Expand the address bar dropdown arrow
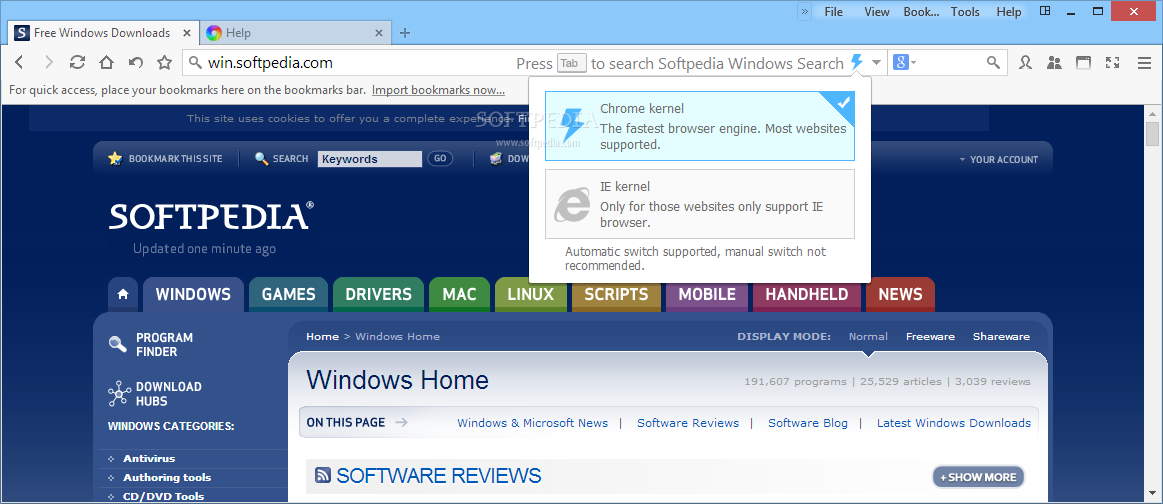 point(877,63)
